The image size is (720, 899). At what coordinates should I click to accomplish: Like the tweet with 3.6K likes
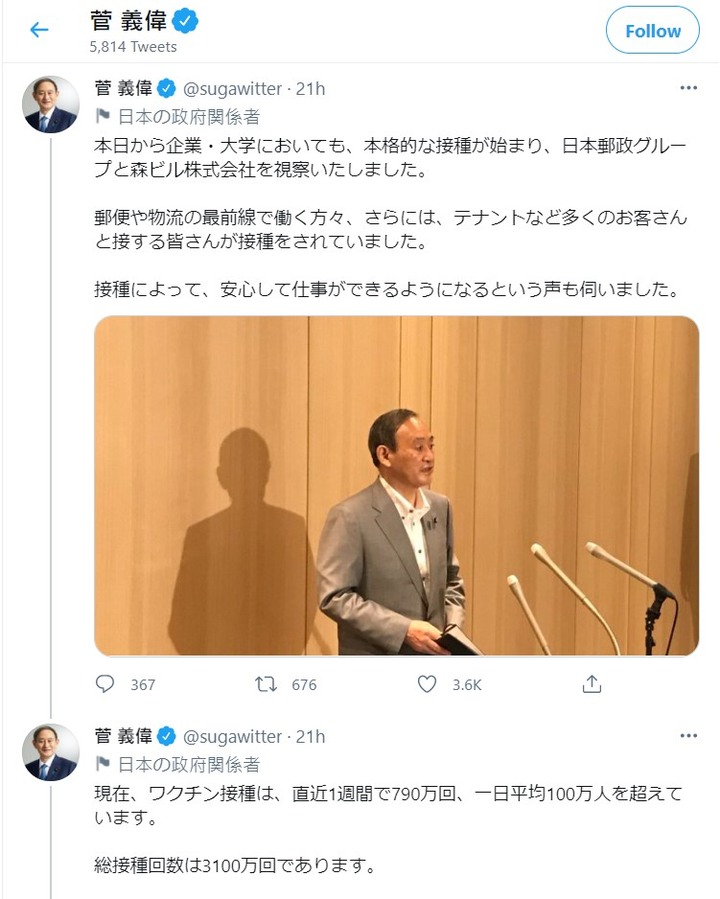[426, 684]
